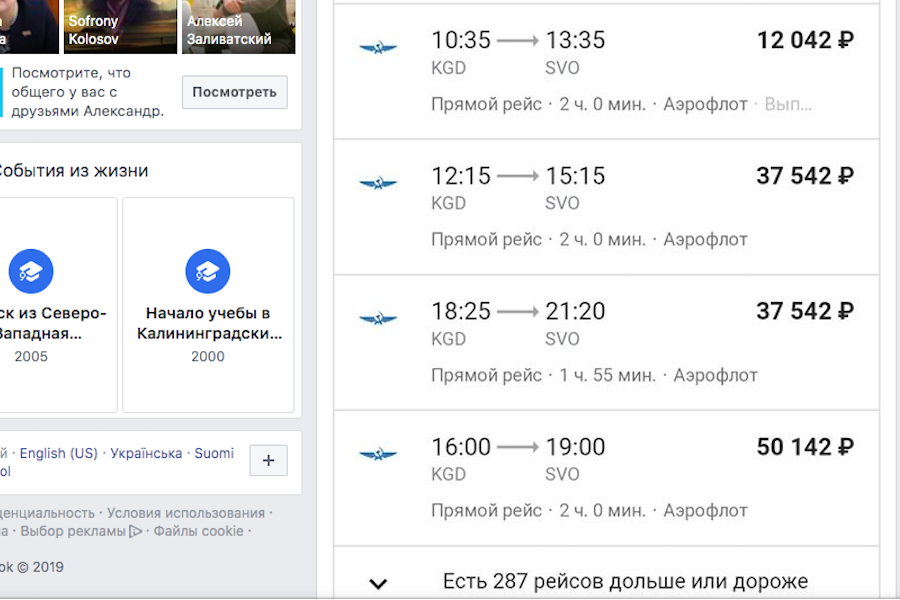Screen dimensions: 900x600
Task: Click Aeroflot logo on 10:35 flight
Action: pos(378,48)
